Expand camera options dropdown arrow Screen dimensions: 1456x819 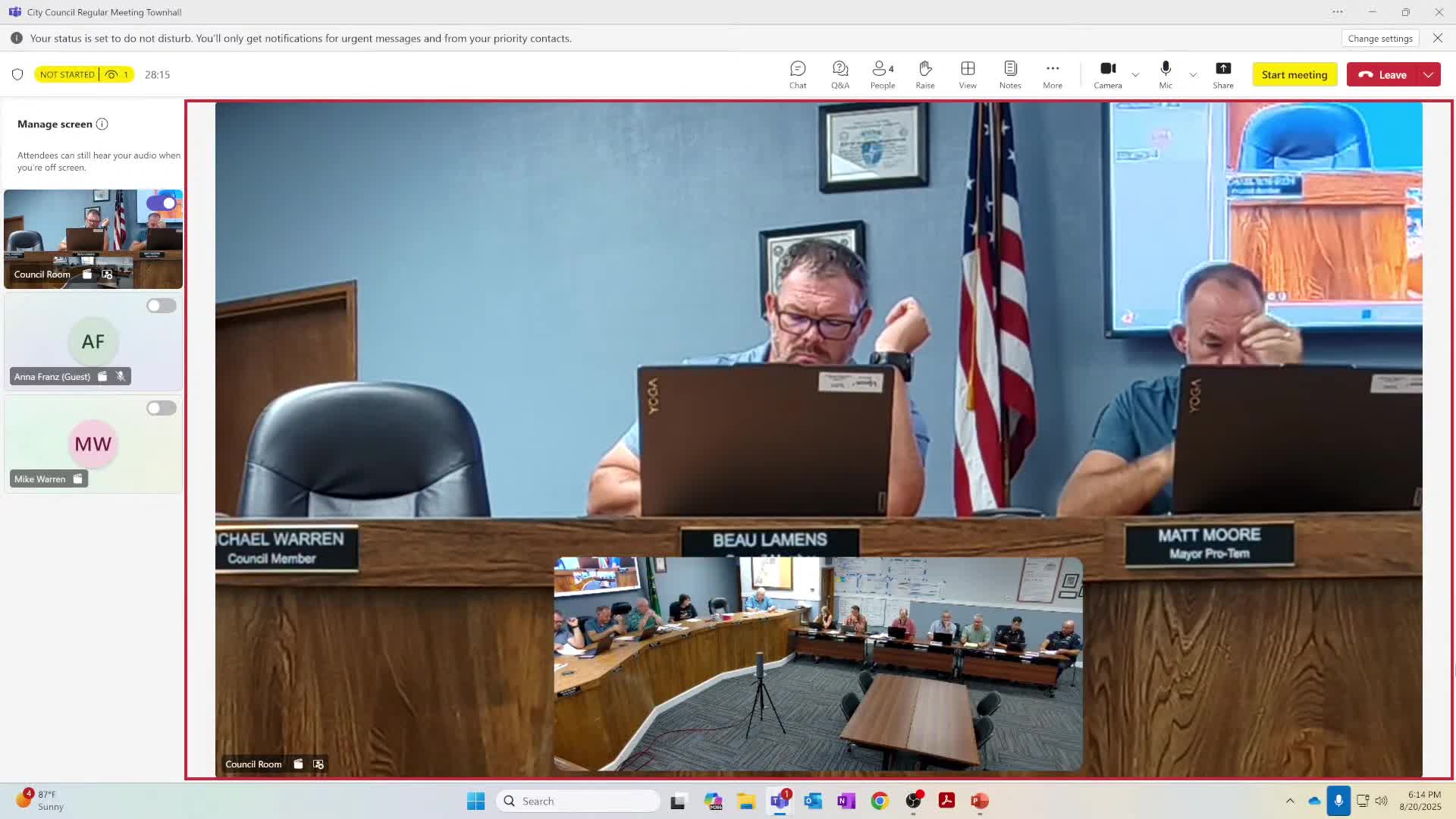(1135, 74)
